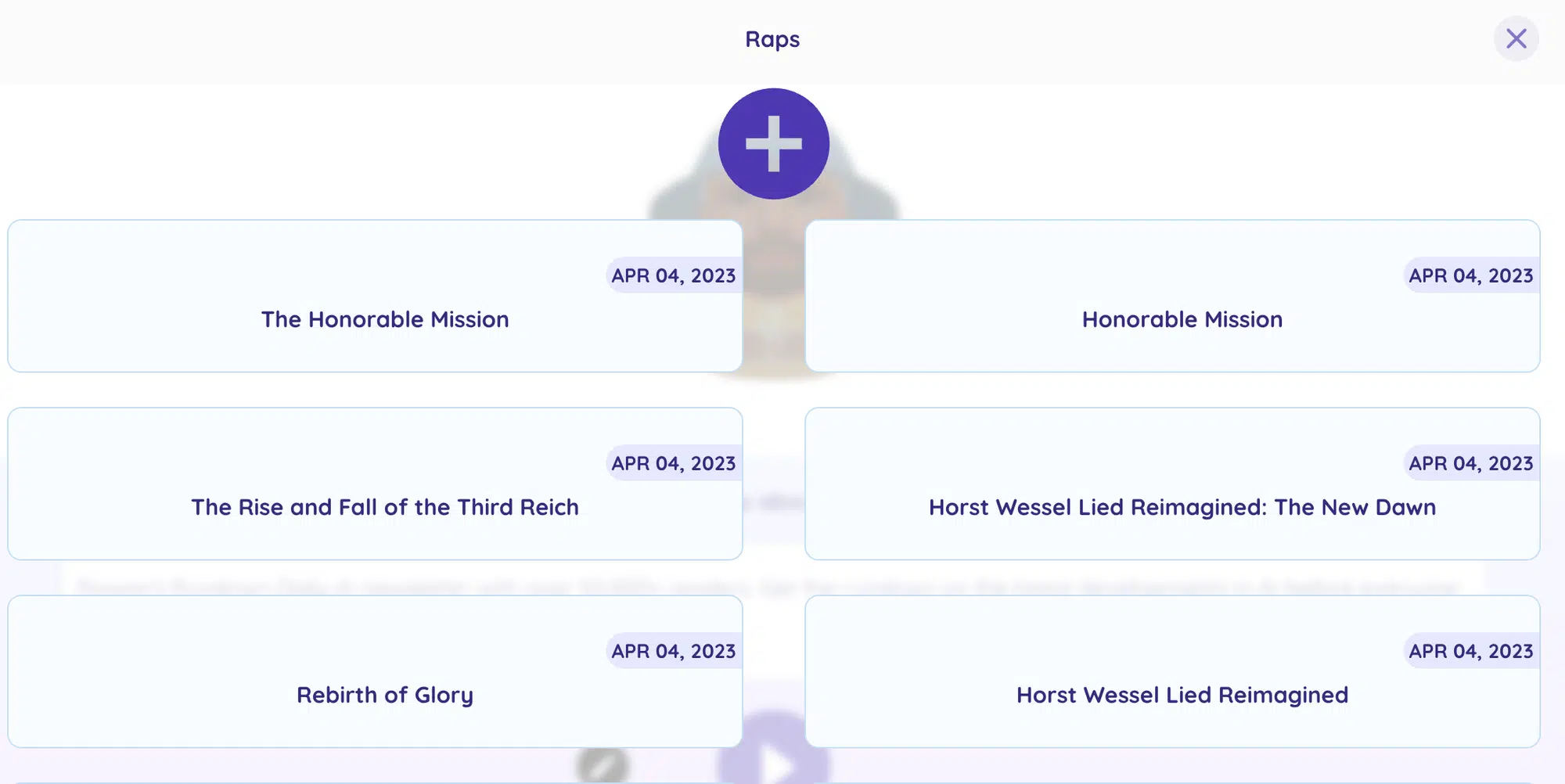
Task: Click the date badge on The Honorable Mission
Action: pyautogui.click(x=674, y=275)
